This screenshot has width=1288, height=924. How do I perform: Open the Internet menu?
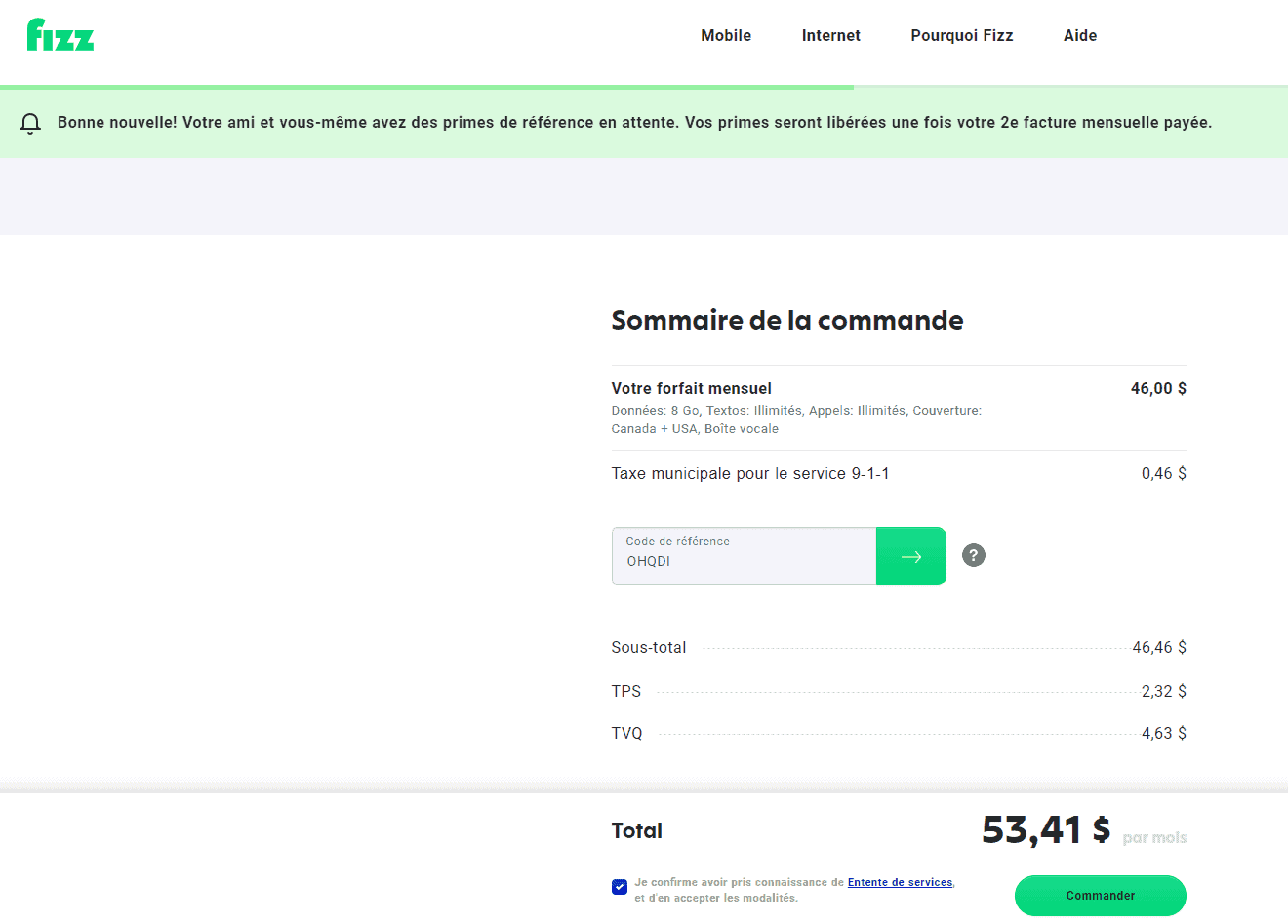(830, 36)
